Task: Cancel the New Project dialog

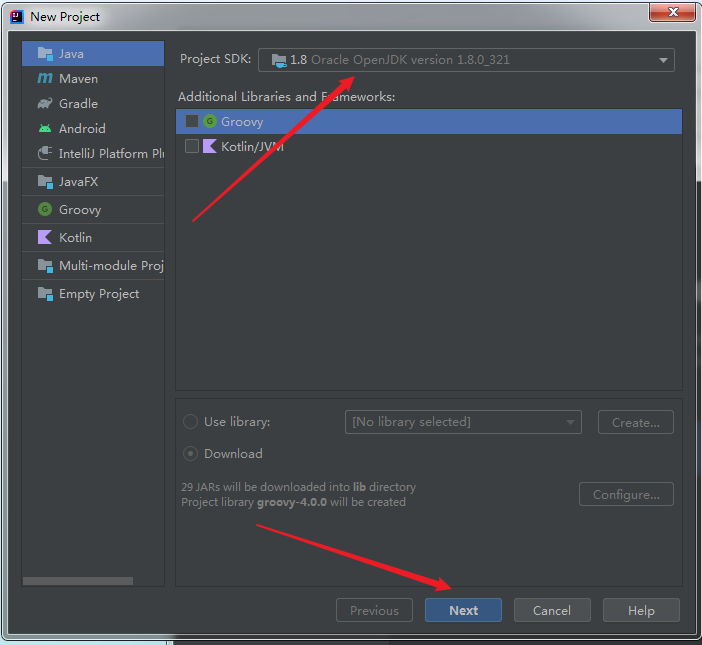Action: pos(552,610)
